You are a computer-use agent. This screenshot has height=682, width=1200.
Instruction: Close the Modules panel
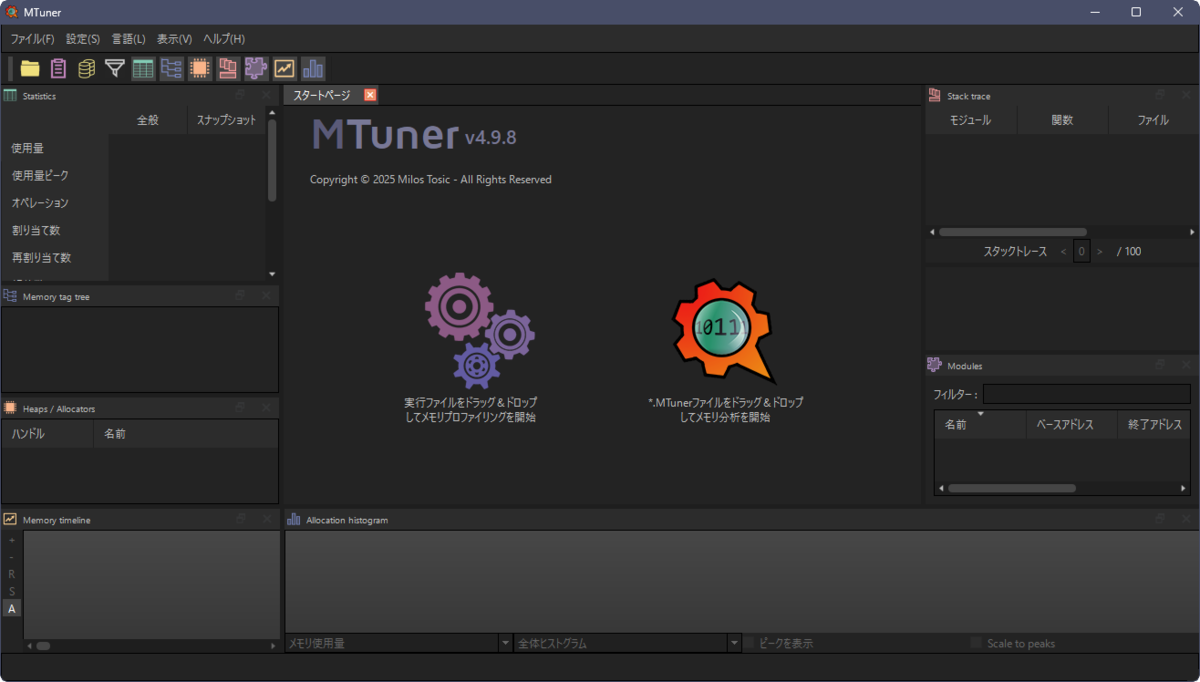click(x=1186, y=365)
